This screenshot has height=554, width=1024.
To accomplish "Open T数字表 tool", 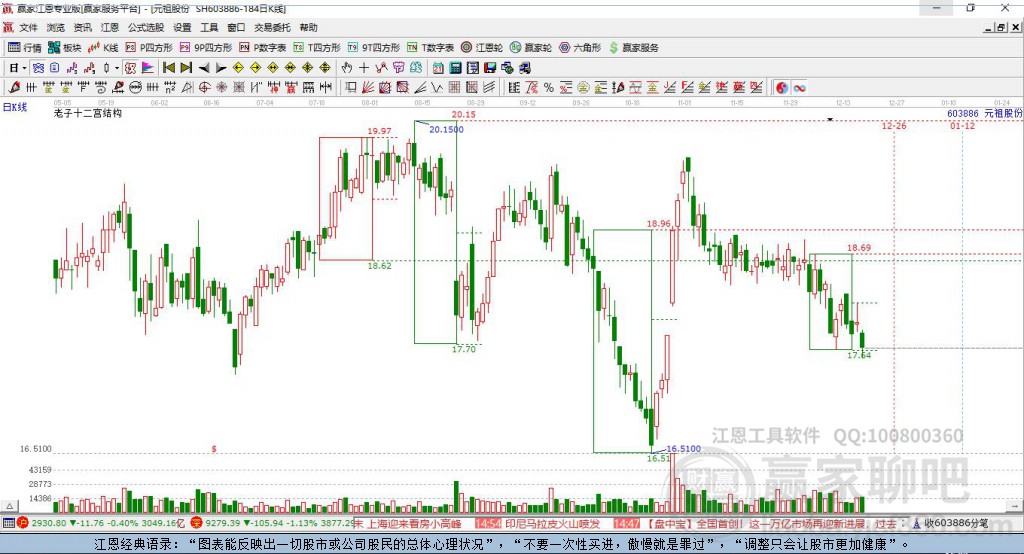I will pyautogui.click(x=430, y=48).
